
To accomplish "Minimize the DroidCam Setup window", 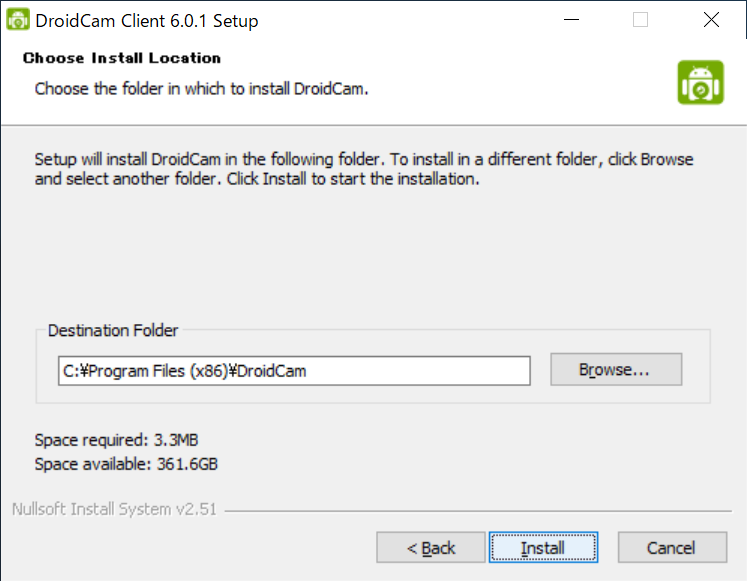I will coord(571,20).
